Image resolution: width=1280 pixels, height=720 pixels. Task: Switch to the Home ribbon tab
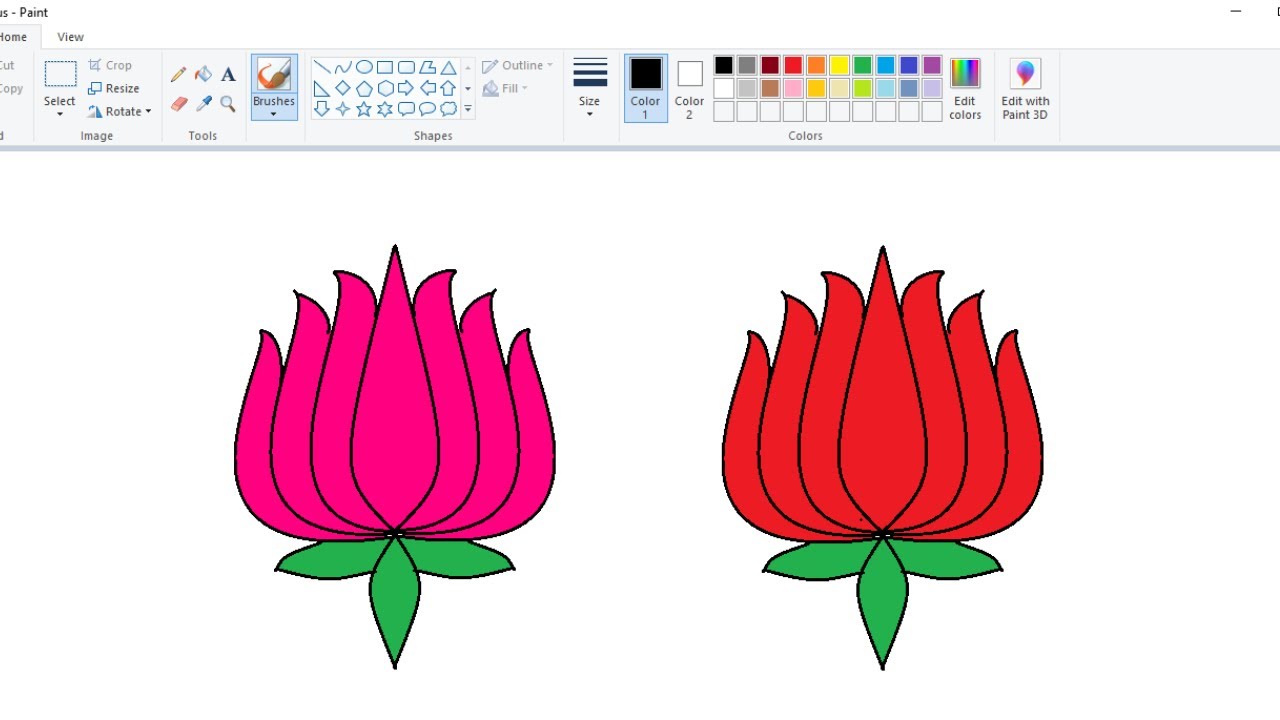[x=14, y=37]
